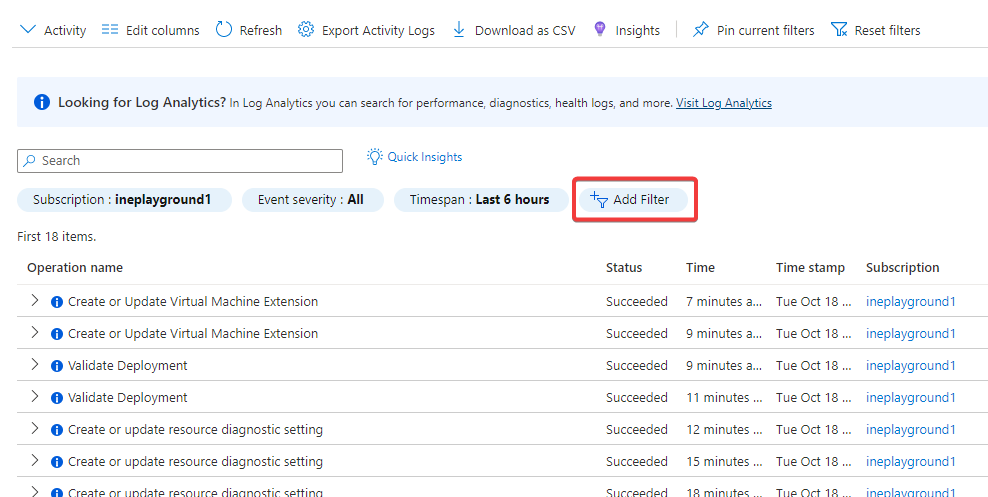Change the Event severity filter
Screen dimensions: 988x497
coord(311,200)
